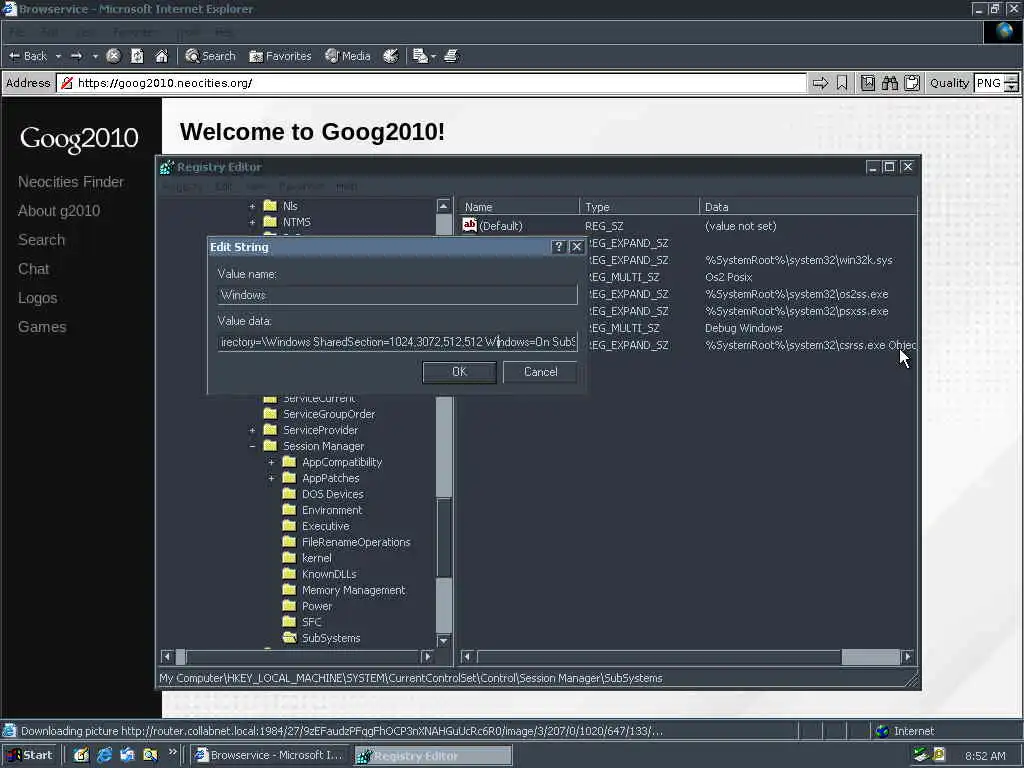Screen dimensions: 1024x768
Task: Click the bookmark ribbon icon
Action: [x=842, y=83]
